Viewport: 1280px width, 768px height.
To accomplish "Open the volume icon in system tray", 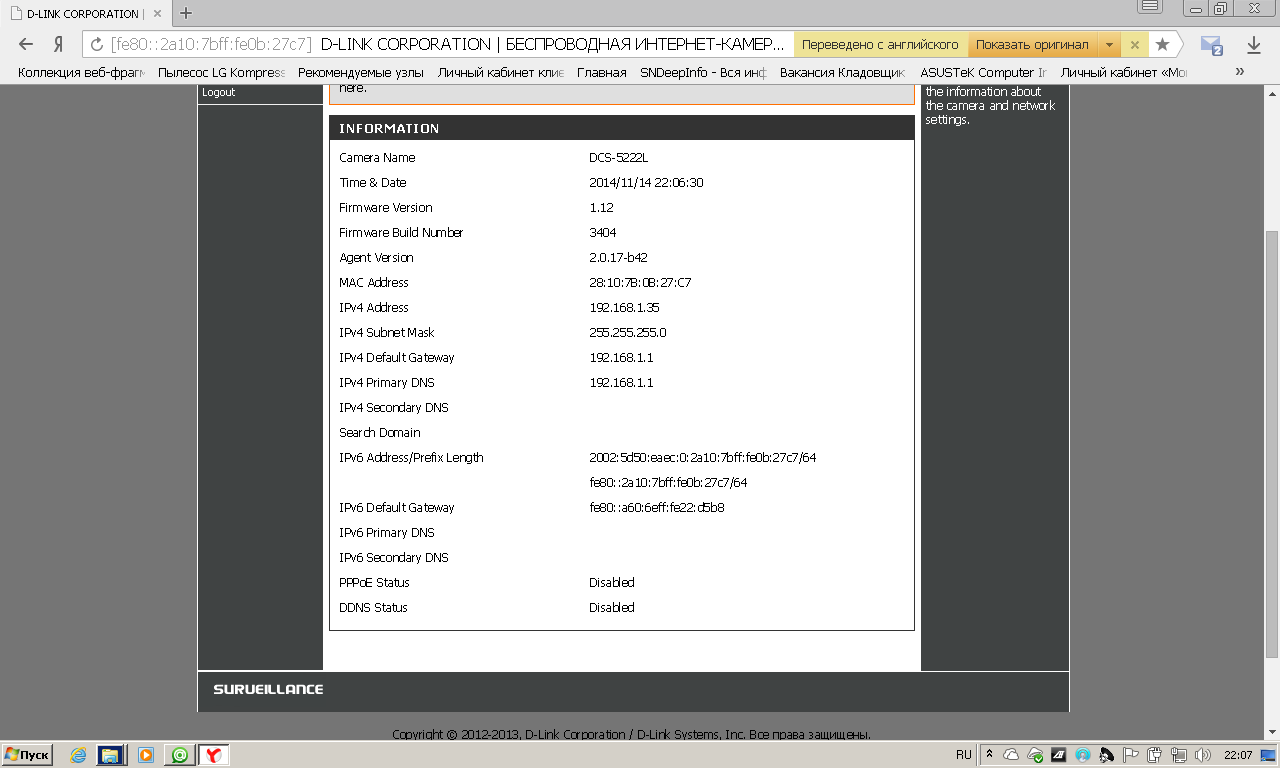I will click(1203, 755).
